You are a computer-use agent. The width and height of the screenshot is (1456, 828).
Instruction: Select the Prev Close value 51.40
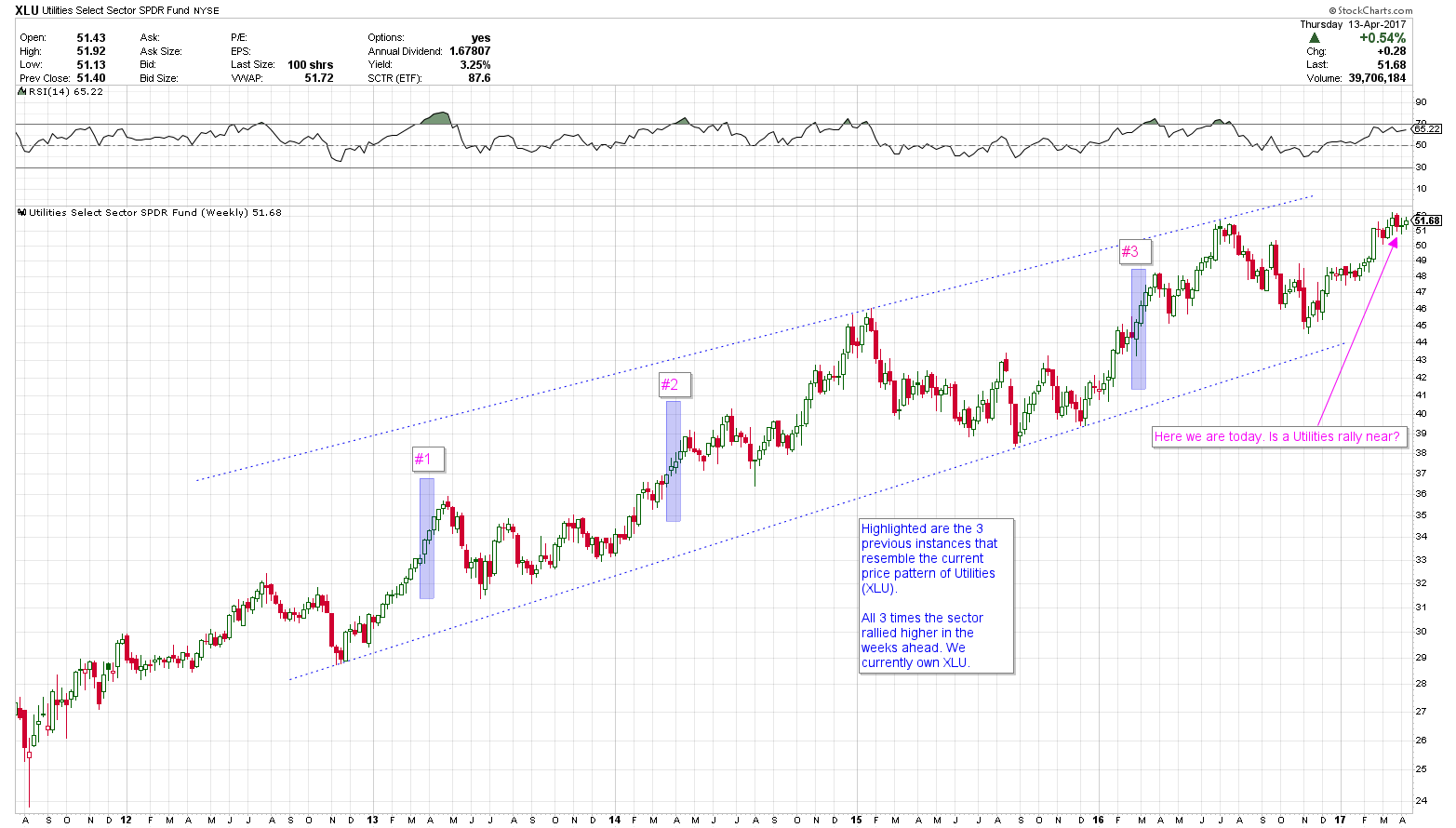click(x=91, y=78)
